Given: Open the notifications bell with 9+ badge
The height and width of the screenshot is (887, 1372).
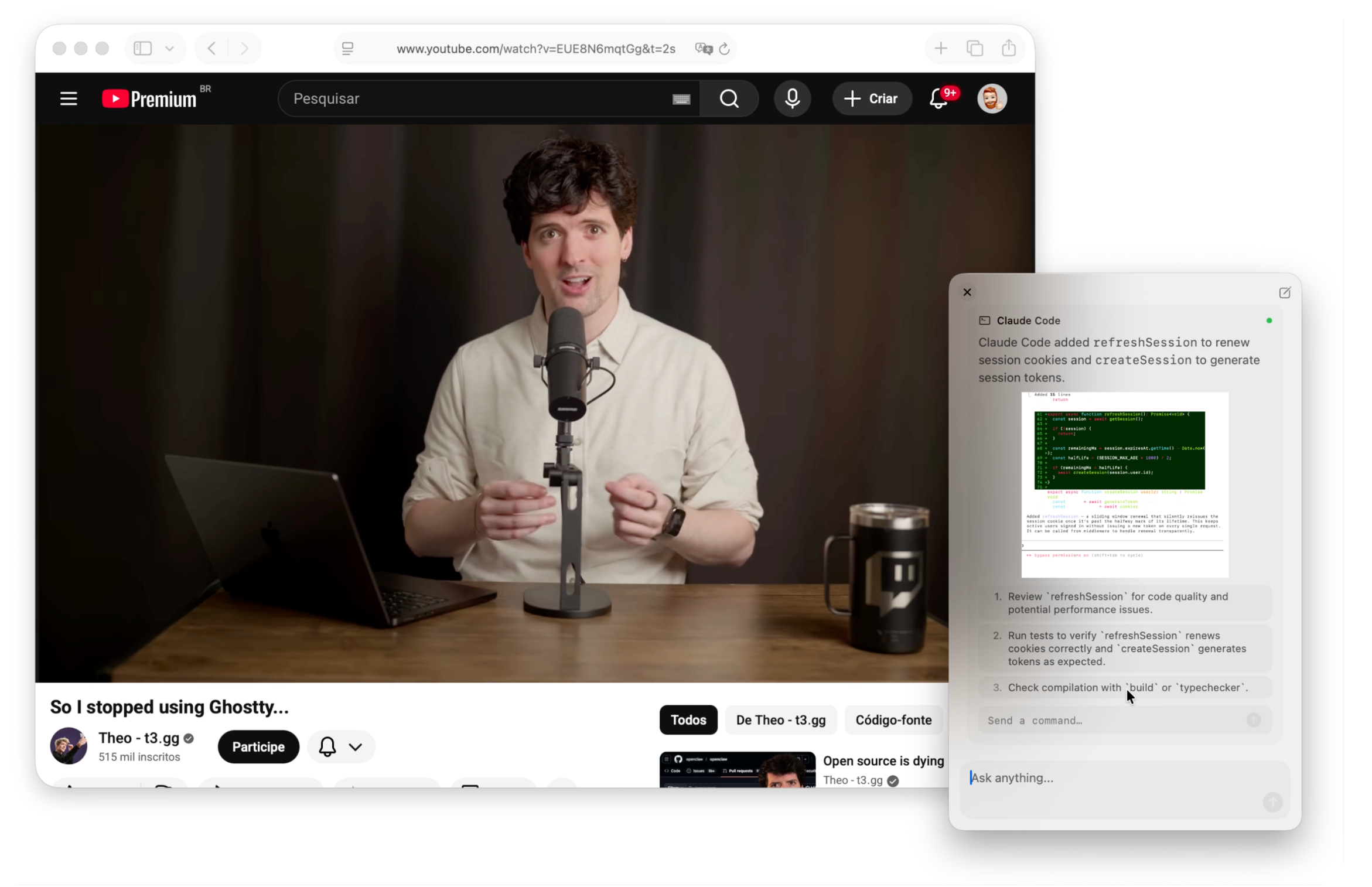Looking at the screenshot, I should point(939,98).
